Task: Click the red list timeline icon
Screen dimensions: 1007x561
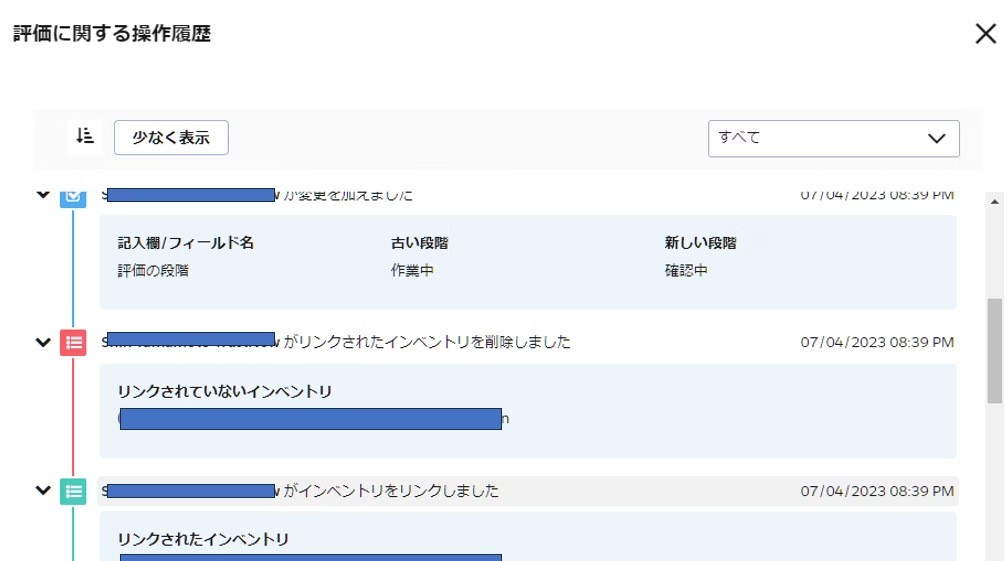Action: (73, 342)
